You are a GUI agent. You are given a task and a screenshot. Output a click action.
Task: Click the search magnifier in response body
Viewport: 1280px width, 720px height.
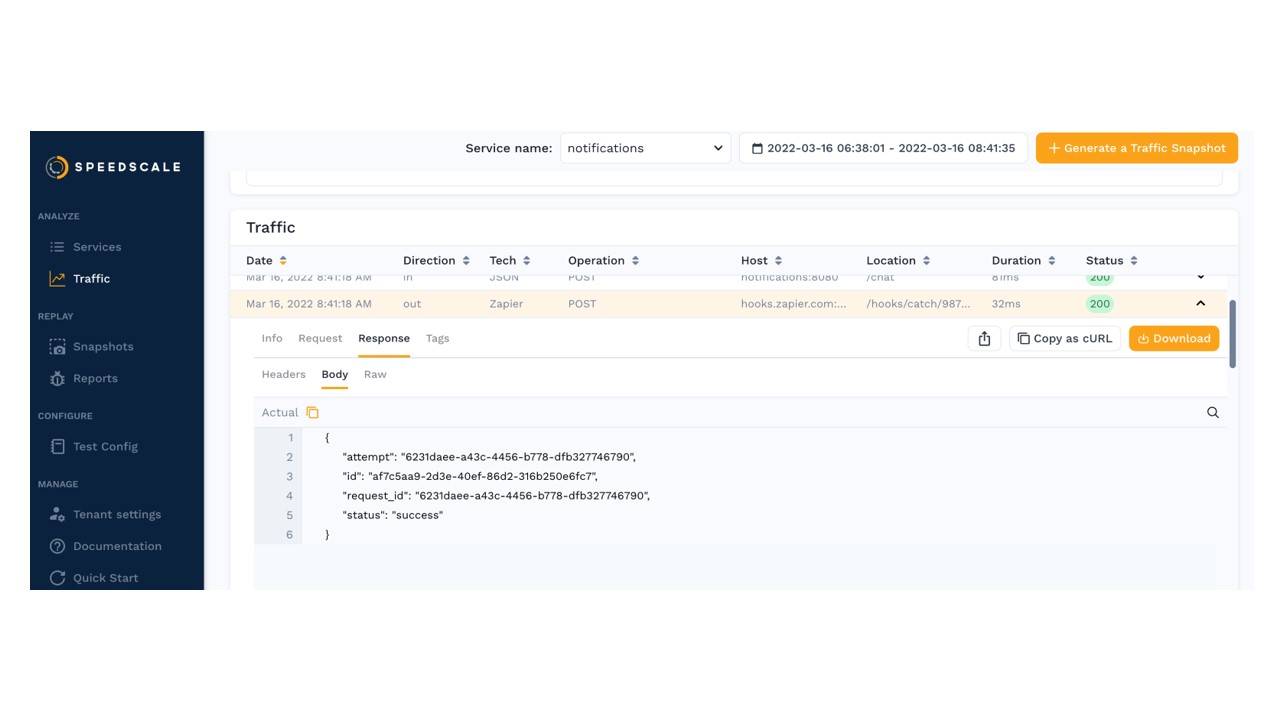pos(1212,413)
